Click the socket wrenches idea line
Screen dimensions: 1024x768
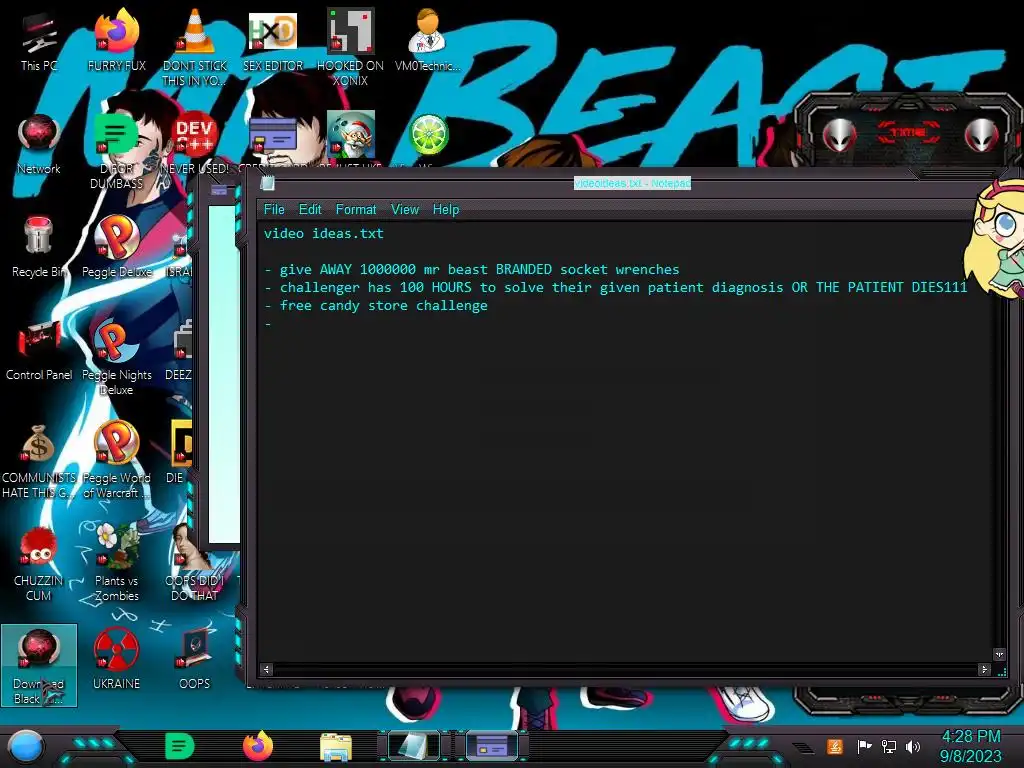click(x=472, y=270)
